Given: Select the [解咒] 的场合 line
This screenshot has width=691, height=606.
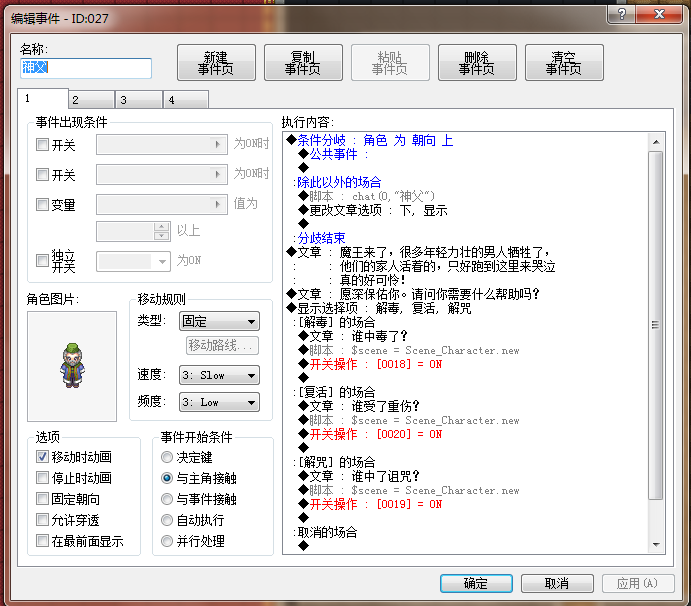Looking at the screenshot, I should [x=334, y=462].
